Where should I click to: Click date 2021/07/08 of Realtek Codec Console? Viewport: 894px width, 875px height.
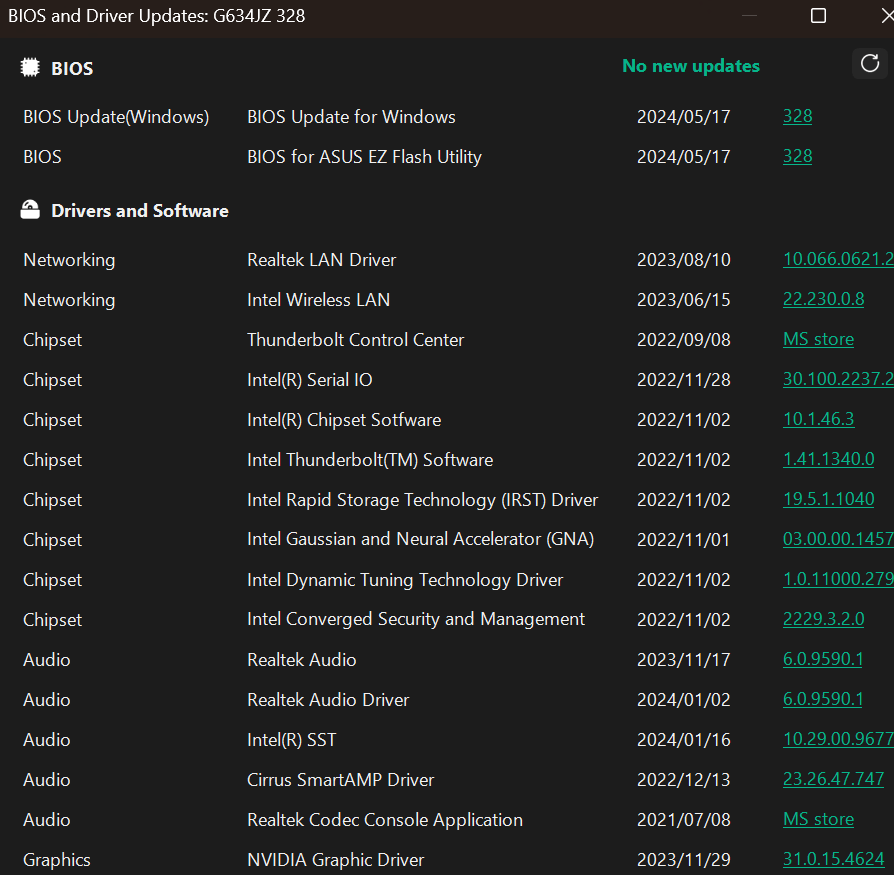pyautogui.click(x=683, y=820)
